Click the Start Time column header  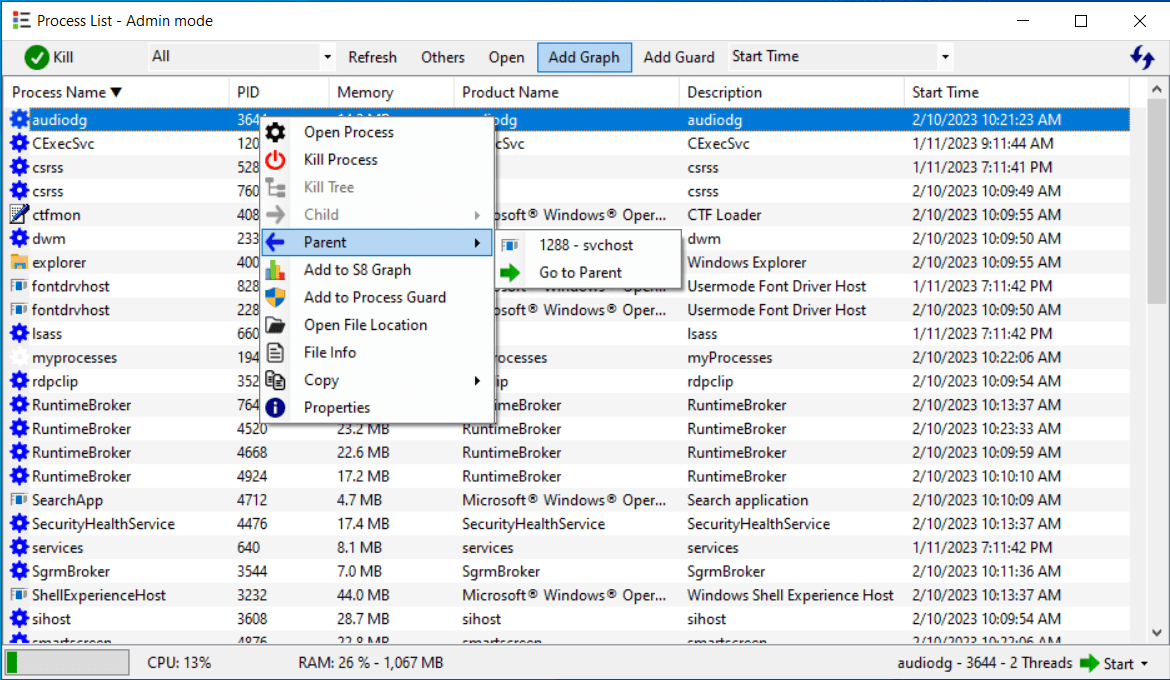click(x=1016, y=93)
